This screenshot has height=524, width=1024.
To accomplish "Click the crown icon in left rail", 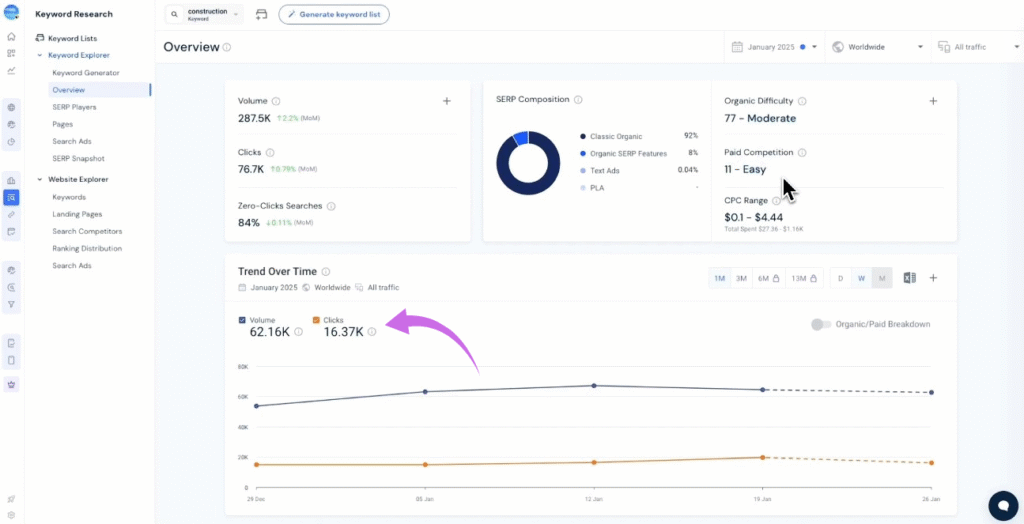I will pyautogui.click(x=11, y=383).
